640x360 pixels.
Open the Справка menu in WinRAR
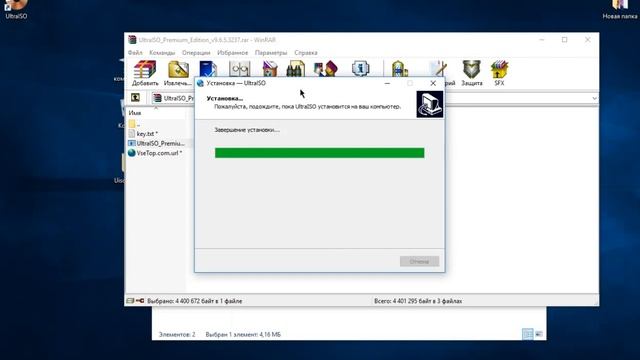(x=306, y=53)
